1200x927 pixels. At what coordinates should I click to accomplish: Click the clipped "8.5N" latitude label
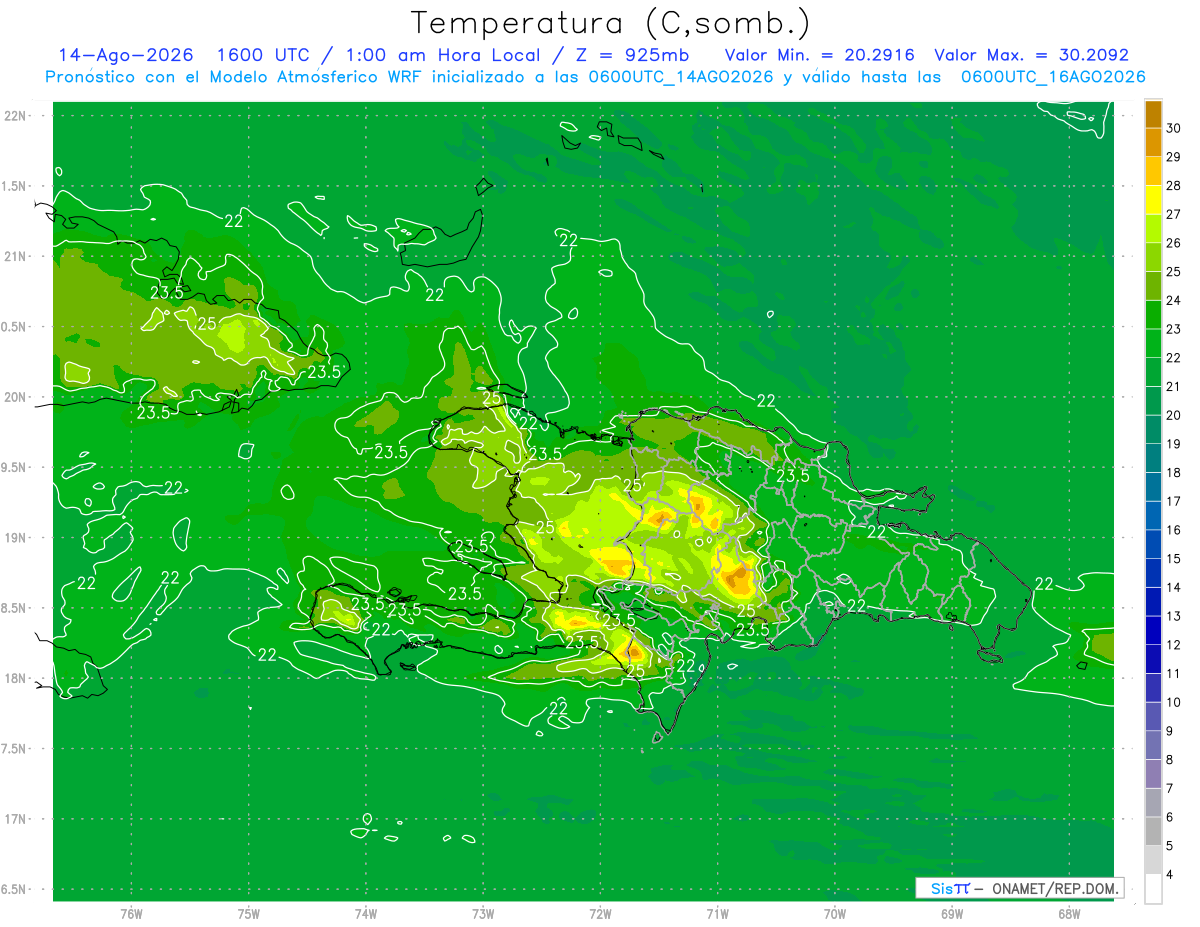coord(14,609)
